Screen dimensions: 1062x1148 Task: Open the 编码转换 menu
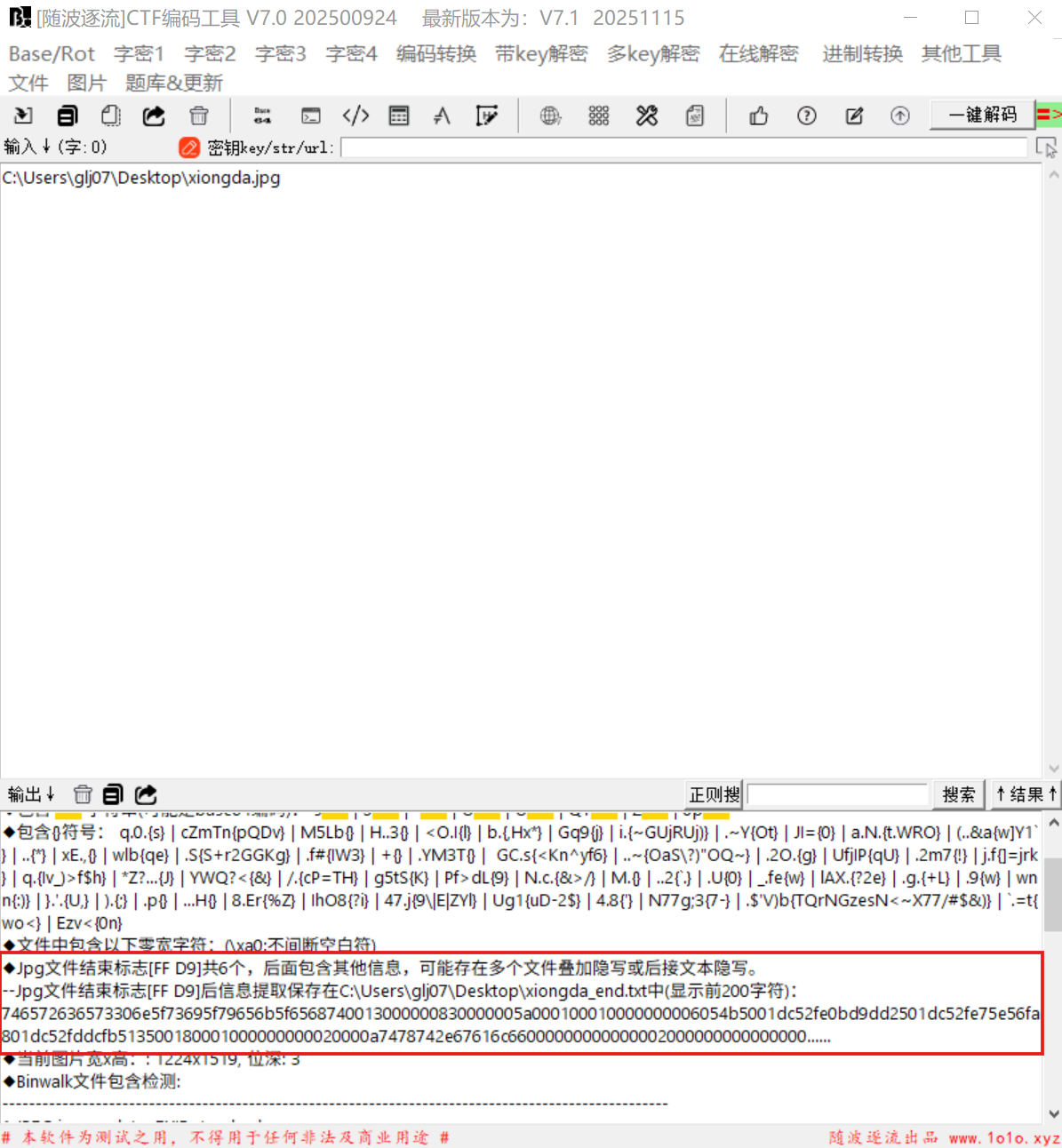click(435, 54)
